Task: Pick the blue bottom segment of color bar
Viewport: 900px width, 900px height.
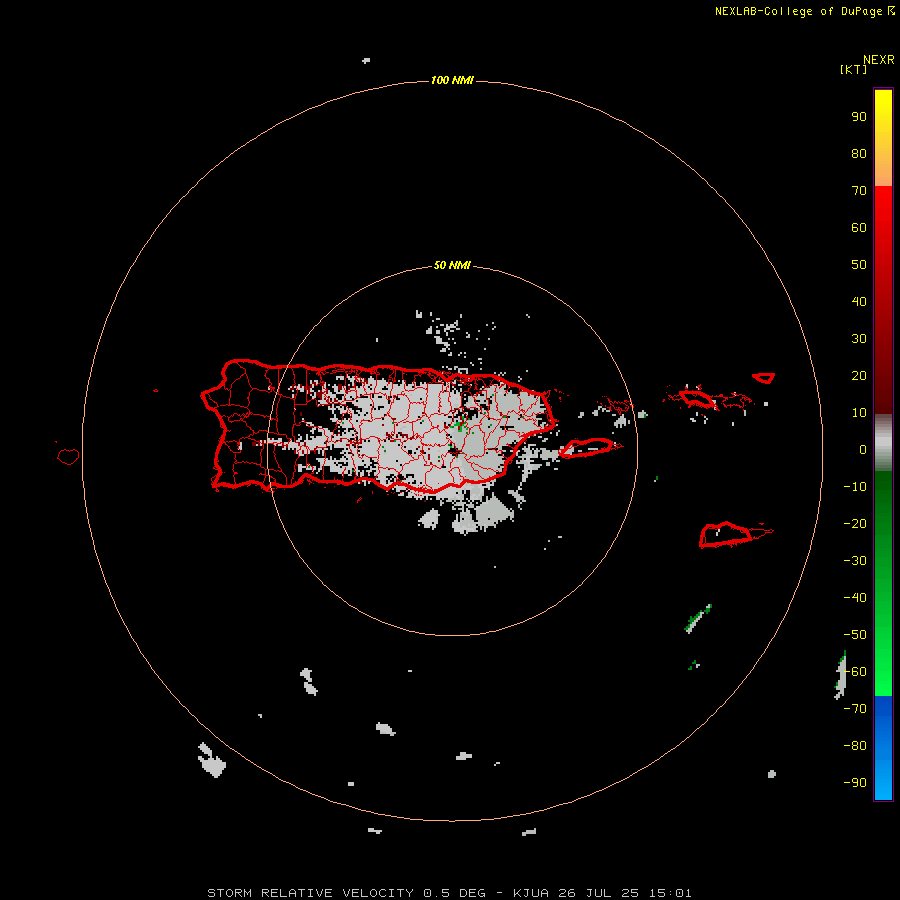Action: 883,748
